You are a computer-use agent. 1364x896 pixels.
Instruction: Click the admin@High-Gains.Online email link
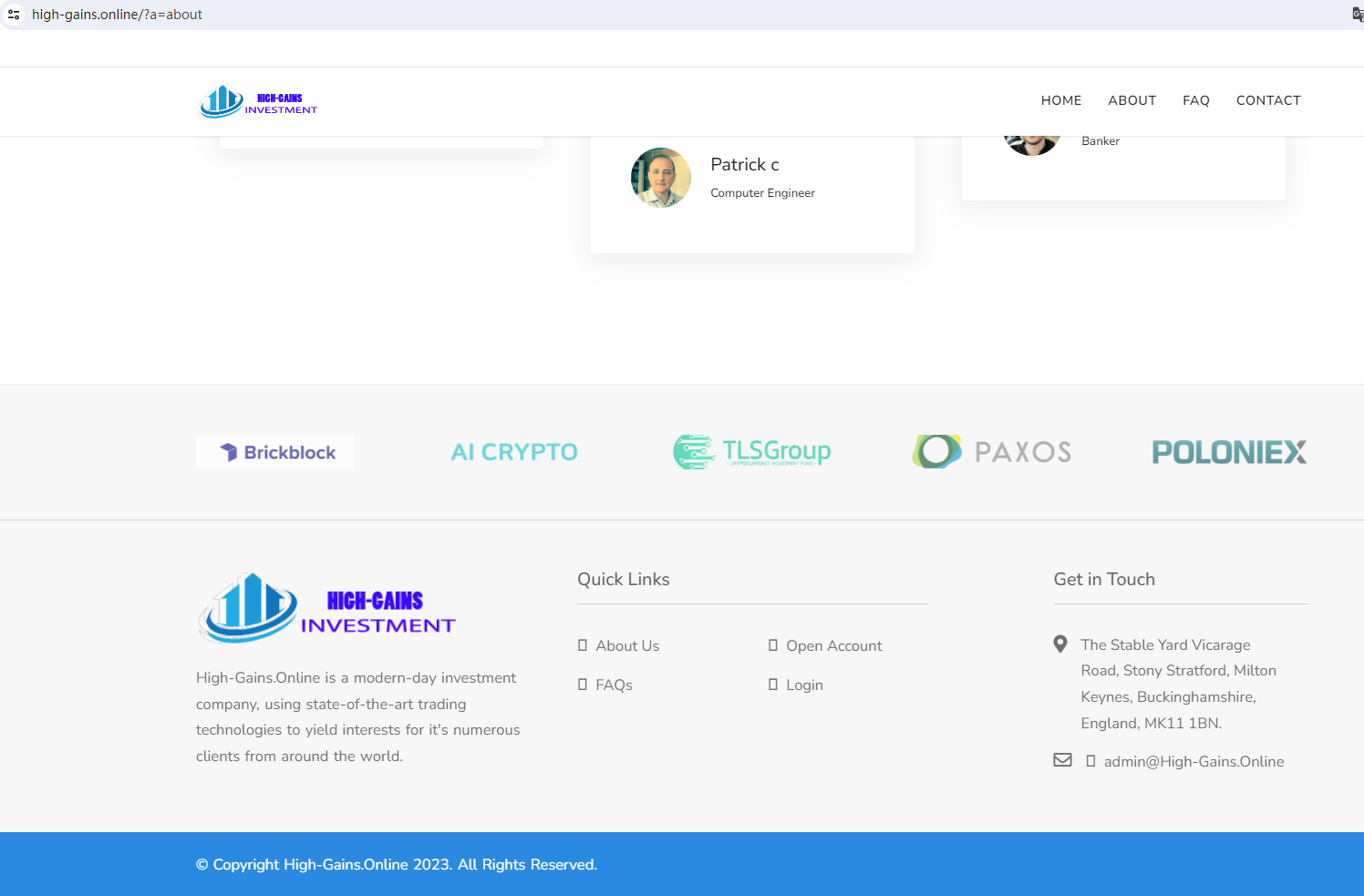click(1193, 761)
